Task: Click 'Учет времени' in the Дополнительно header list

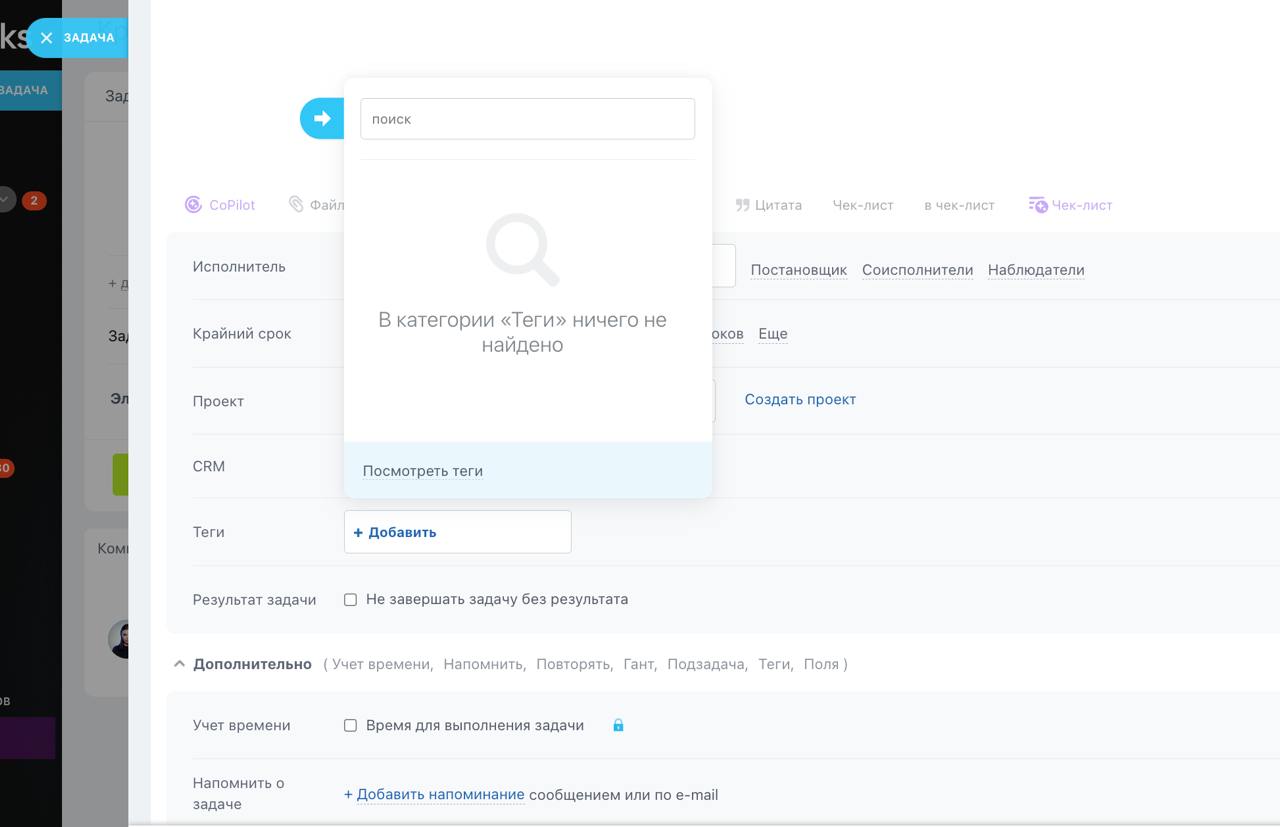Action: point(382,664)
